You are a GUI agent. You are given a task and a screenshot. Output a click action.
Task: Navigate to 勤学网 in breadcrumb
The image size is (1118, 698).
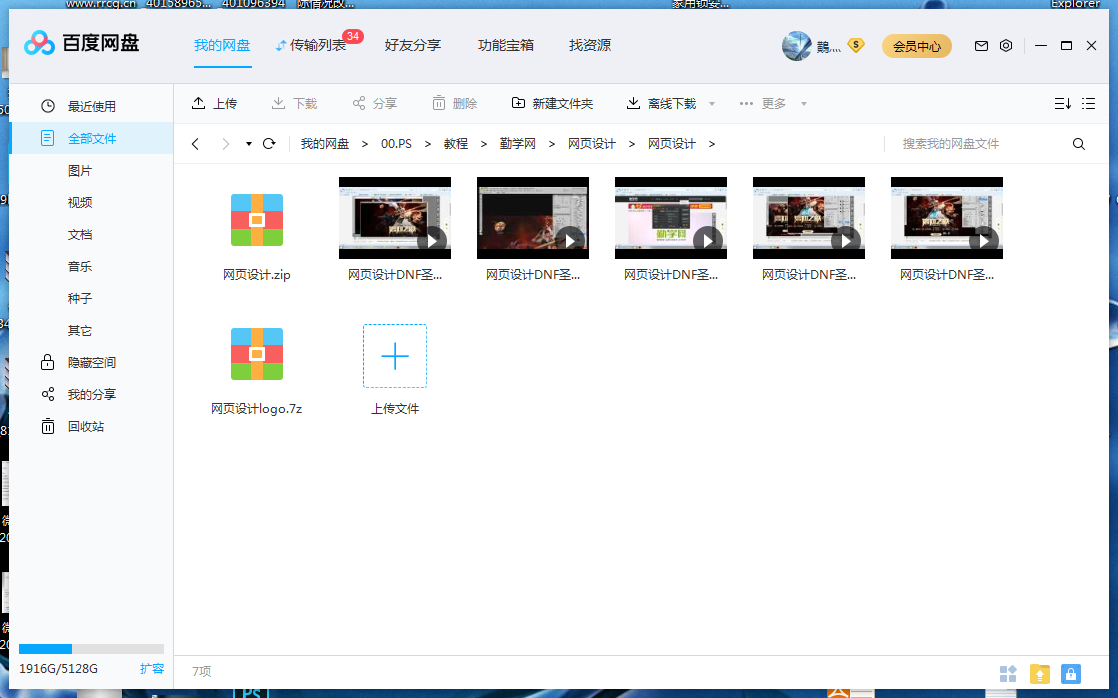pyautogui.click(x=517, y=144)
